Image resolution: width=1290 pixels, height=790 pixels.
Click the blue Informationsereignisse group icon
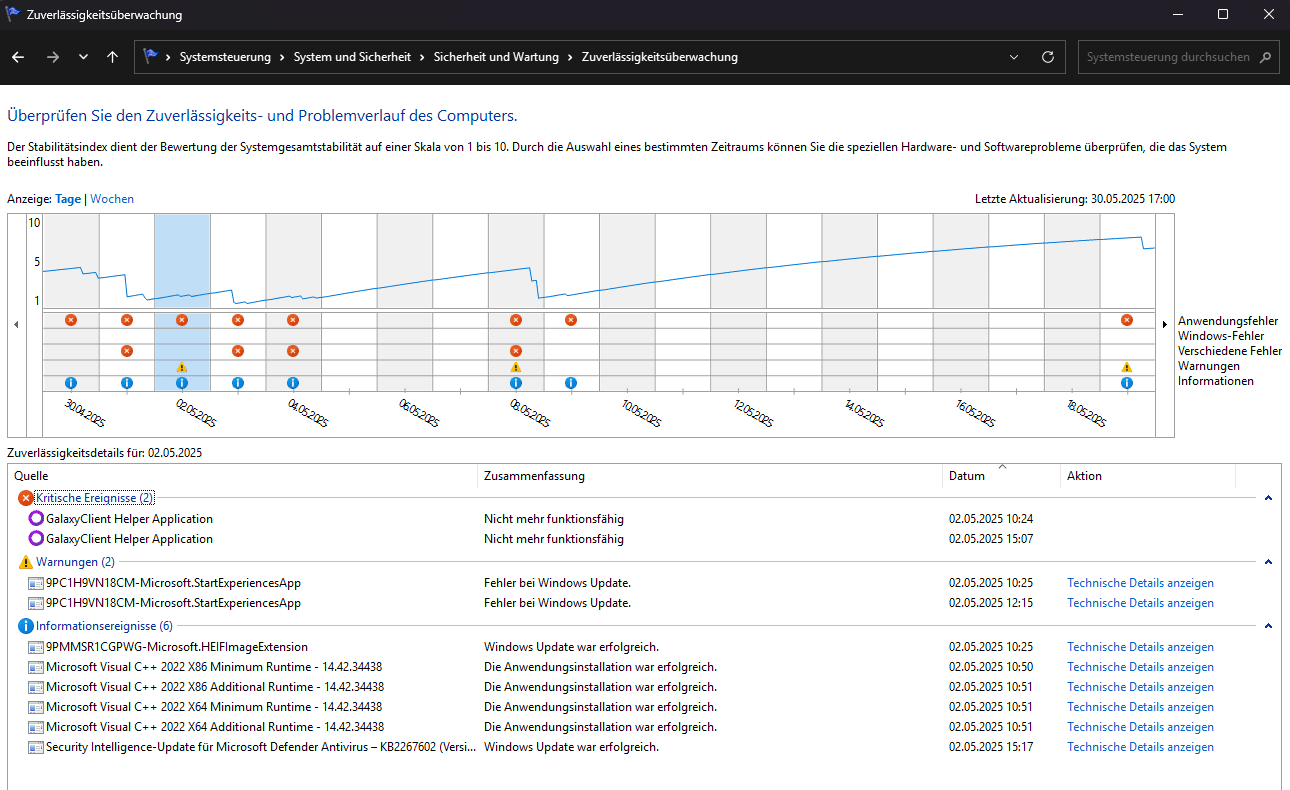[26, 626]
